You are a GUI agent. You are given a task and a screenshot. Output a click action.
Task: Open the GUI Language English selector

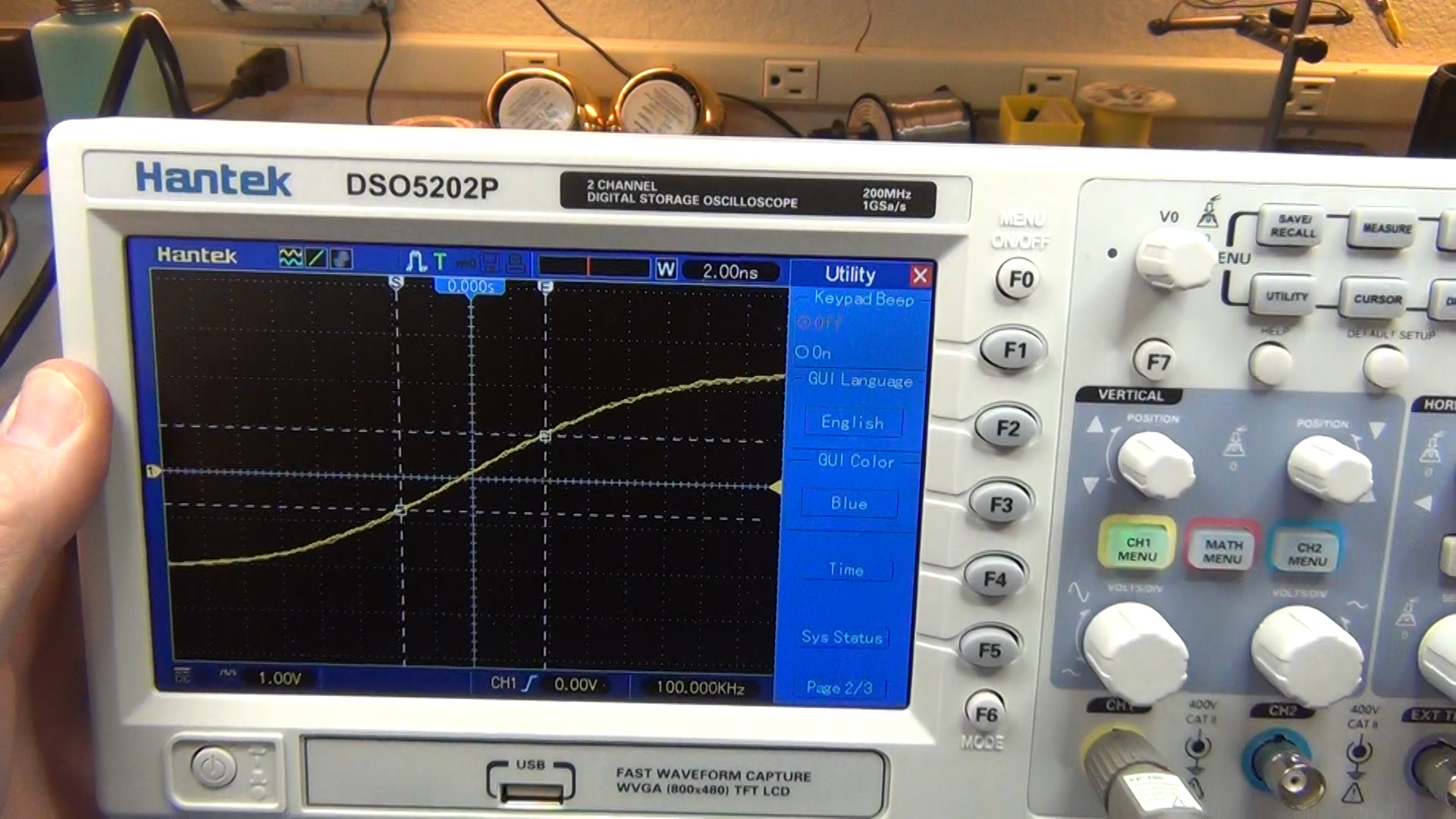coord(852,422)
